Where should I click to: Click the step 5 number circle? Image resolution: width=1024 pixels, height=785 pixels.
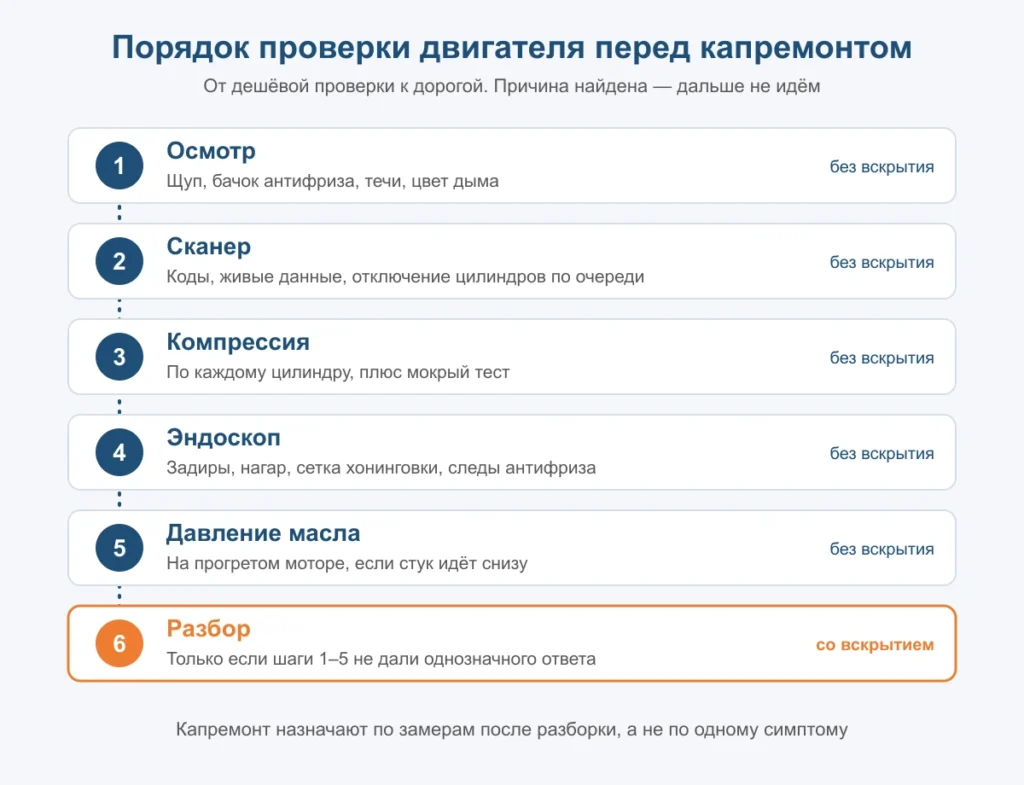tap(120, 547)
